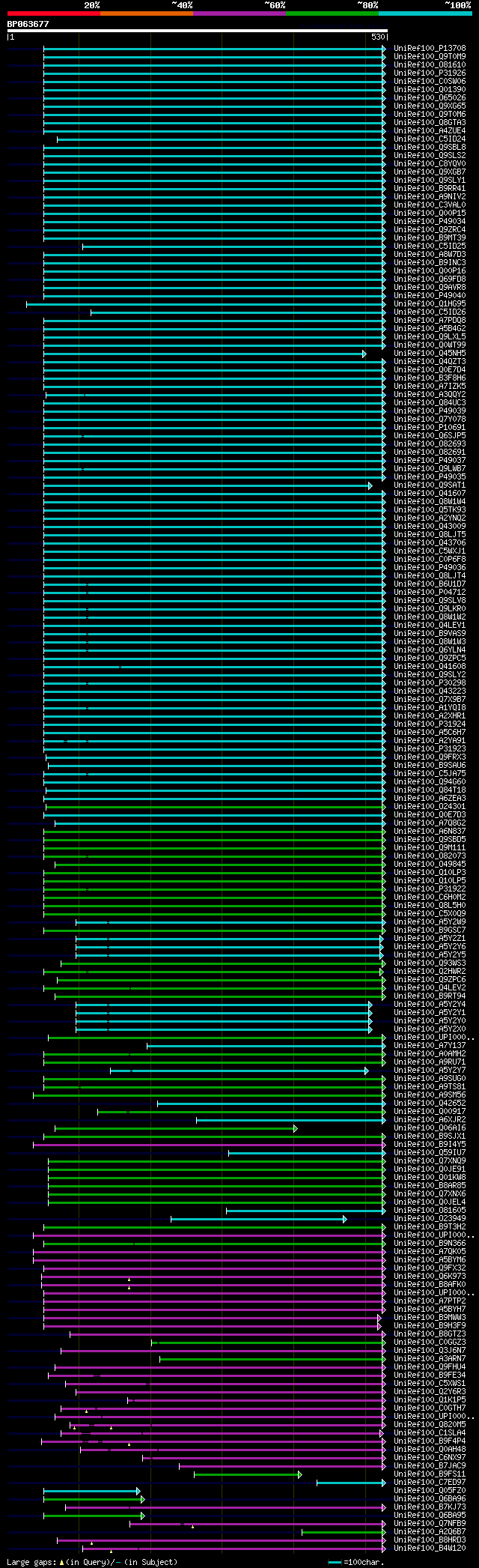The width and height of the screenshot is (479, 1568).
Task: Click the UniRef100_Q06AI6 hit name
Action: click(430, 1128)
